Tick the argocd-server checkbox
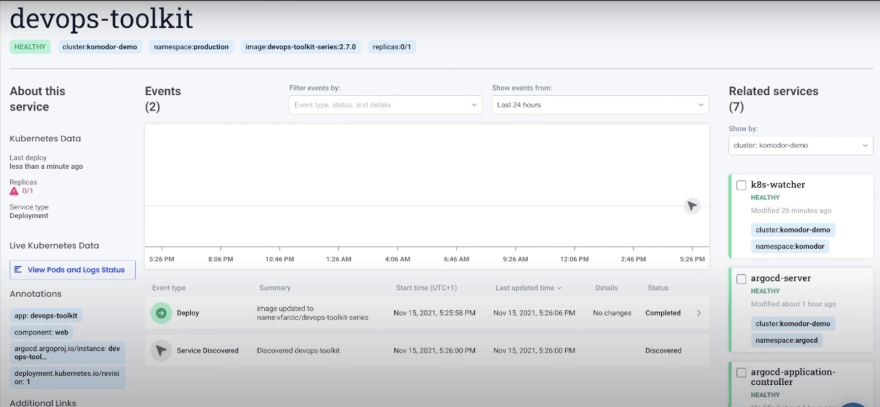 741,278
